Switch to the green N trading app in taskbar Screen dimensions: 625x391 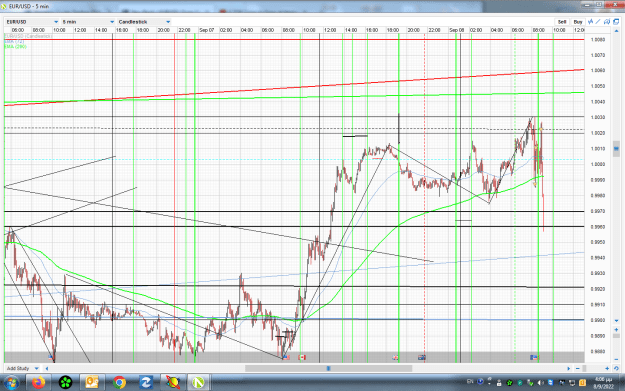tap(199, 383)
